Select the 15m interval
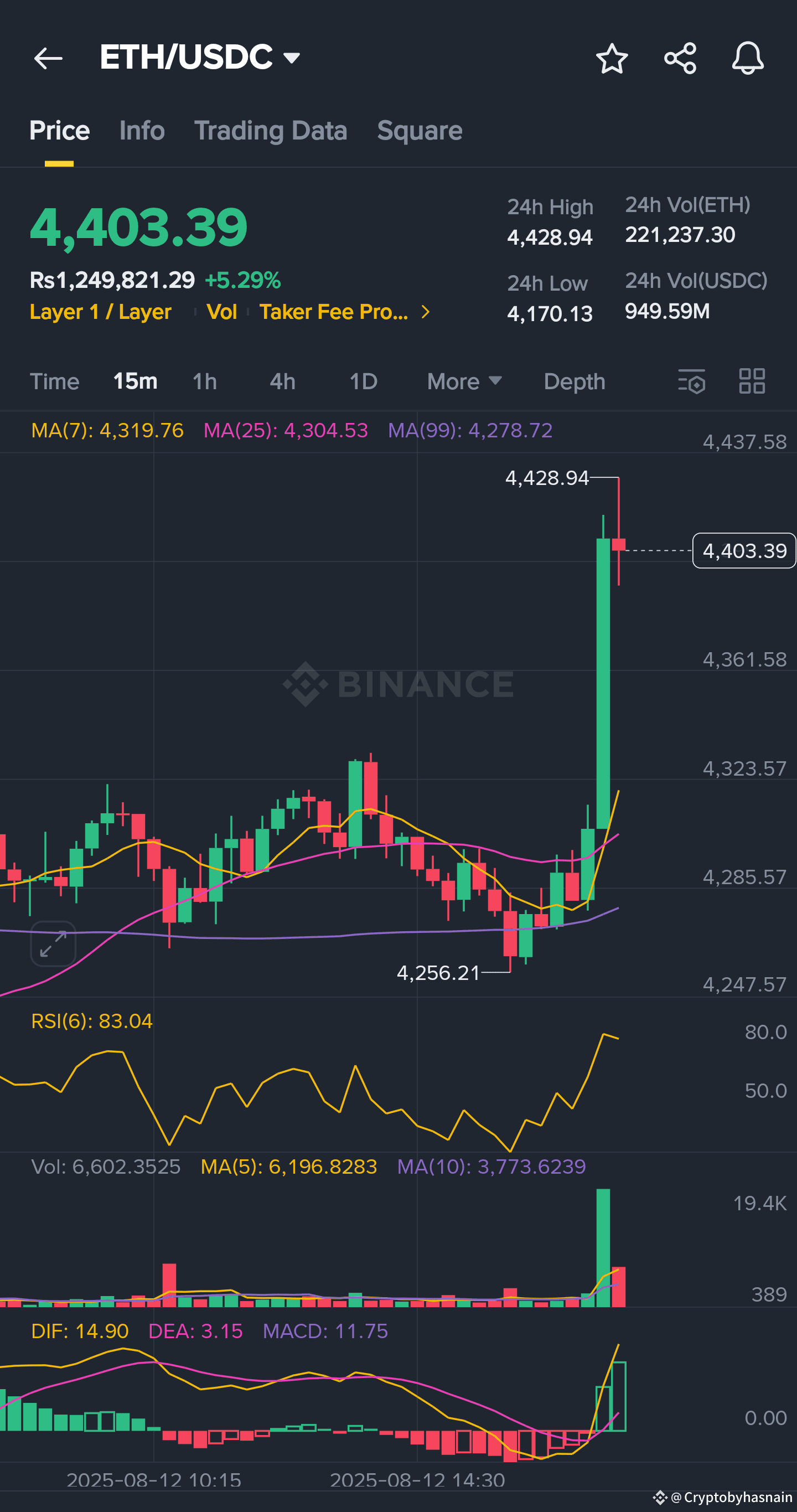 click(x=135, y=381)
